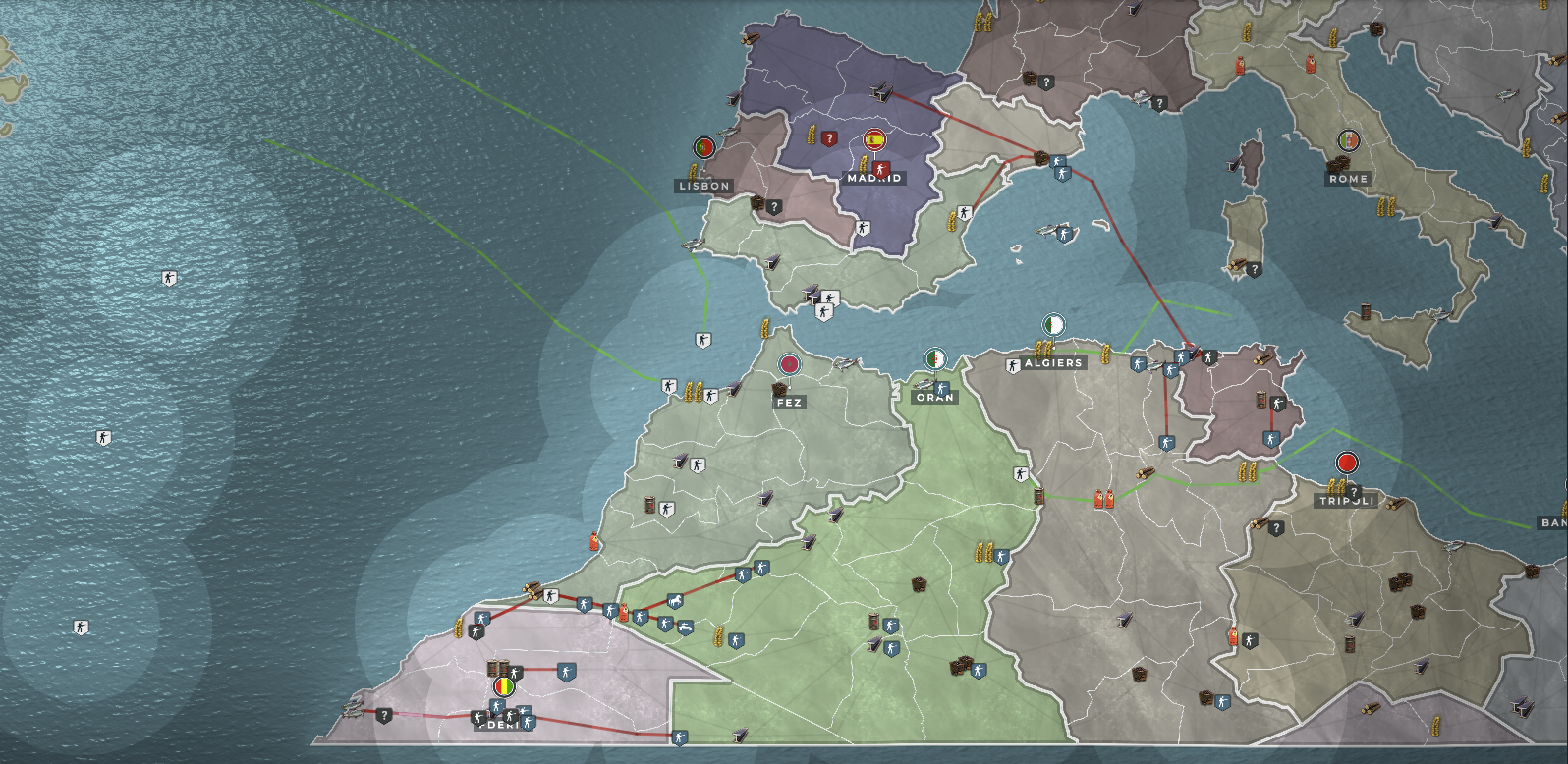Click the LISBON city label
Image resolution: width=1568 pixels, height=764 pixels.
(x=704, y=186)
